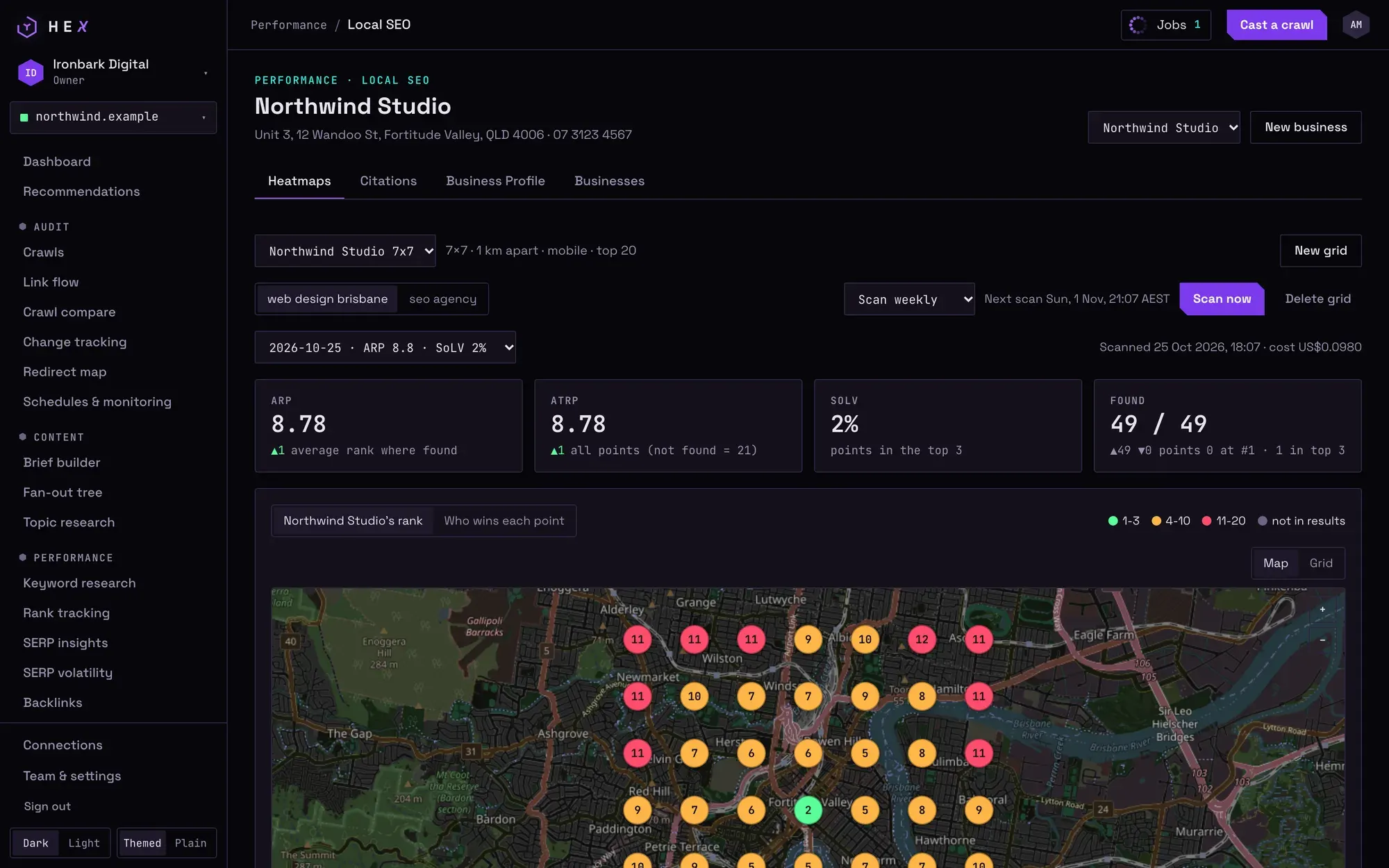Click the Ironbark Digital ID hexagon avatar

click(31, 72)
